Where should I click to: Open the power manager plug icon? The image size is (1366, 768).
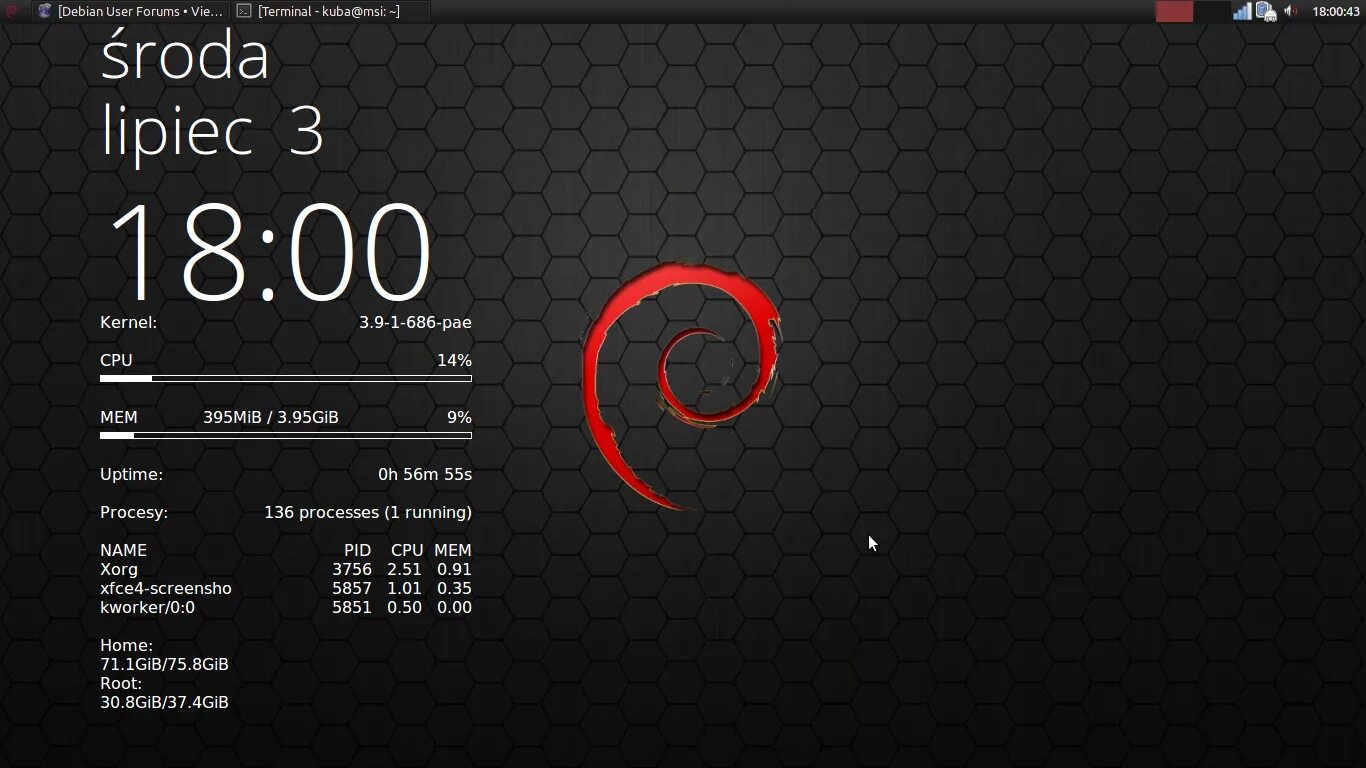(1266, 12)
